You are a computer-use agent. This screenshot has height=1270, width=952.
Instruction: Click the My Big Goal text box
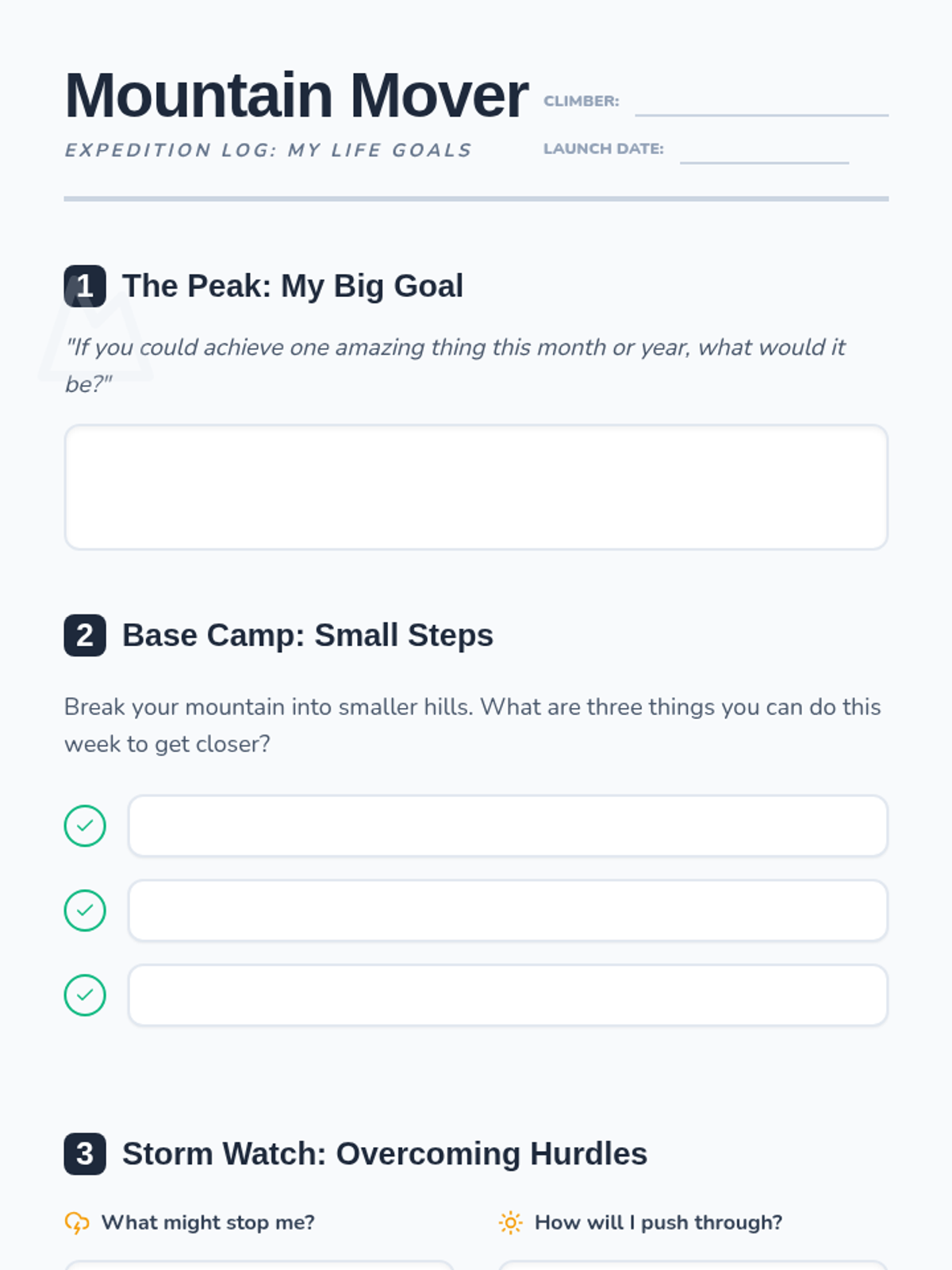click(x=476, y=487)
